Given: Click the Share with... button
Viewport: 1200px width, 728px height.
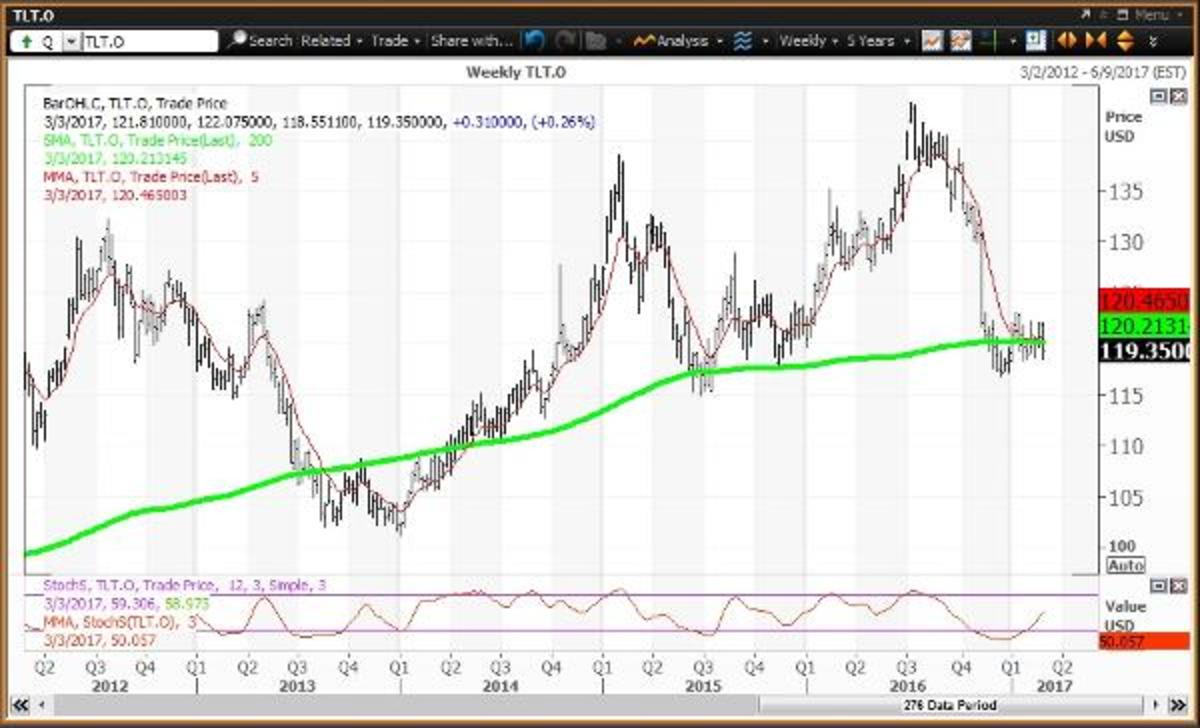Looking at the screenshot, I should pos(470,41).
